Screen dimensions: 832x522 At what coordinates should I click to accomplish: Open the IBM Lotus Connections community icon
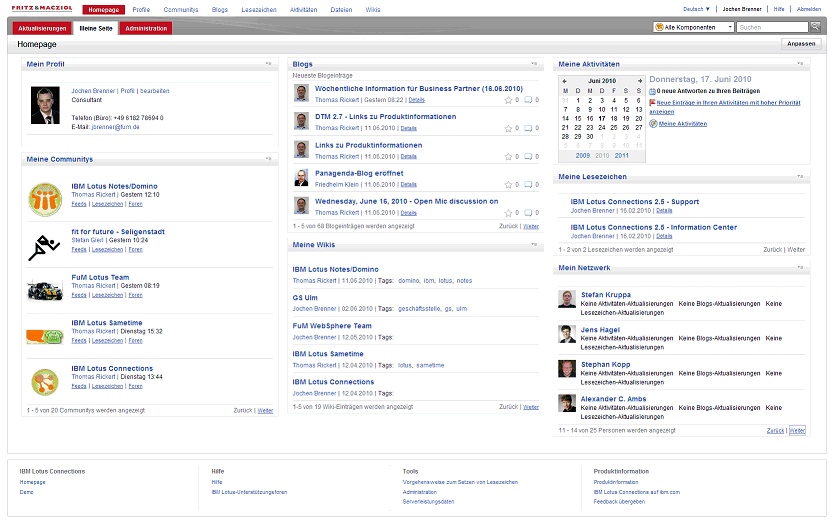pos(45,382)
